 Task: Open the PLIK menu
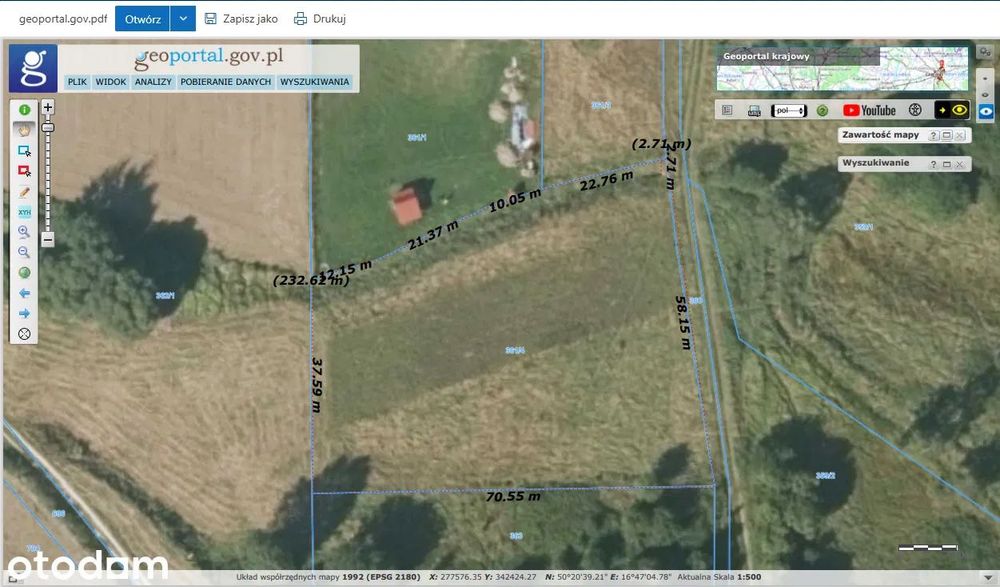77,82
